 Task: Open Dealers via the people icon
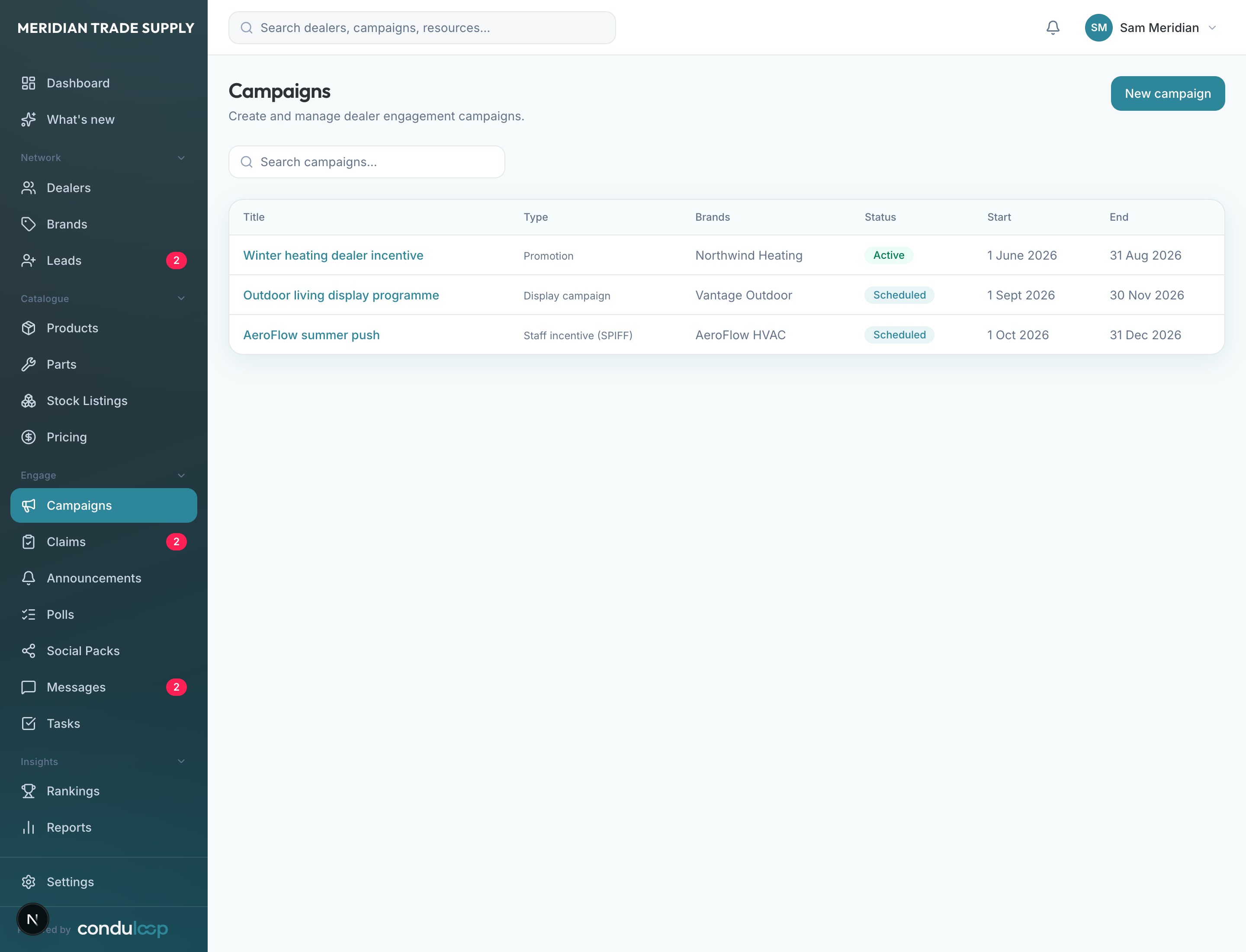tap(28, 187)
